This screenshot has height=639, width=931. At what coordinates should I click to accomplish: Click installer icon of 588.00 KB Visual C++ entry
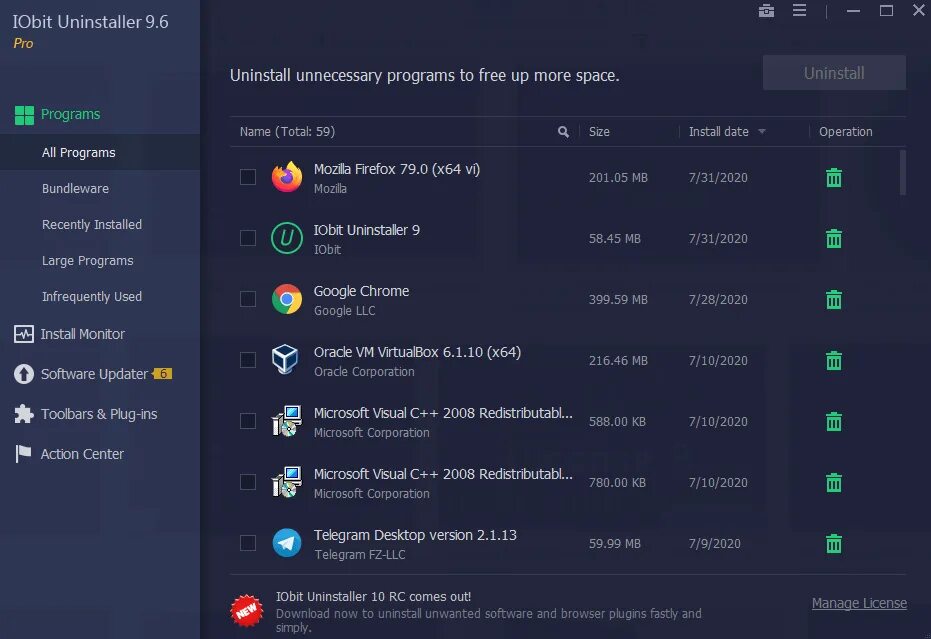(287, 421)
